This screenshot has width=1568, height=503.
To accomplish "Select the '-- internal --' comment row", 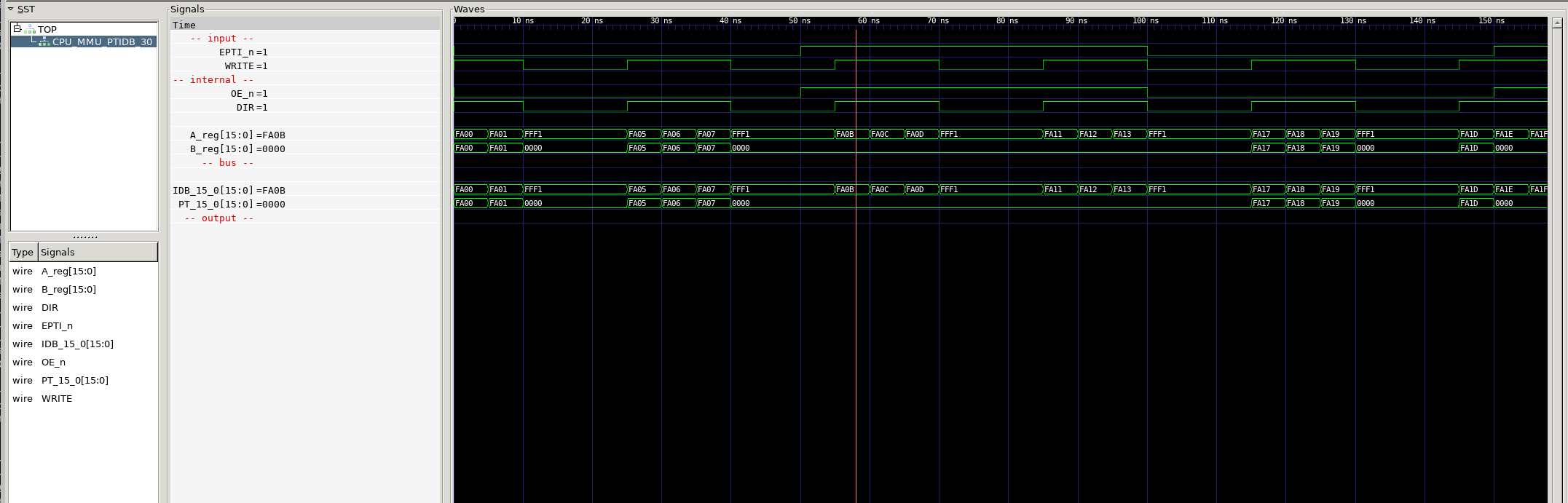I will 305,80.
